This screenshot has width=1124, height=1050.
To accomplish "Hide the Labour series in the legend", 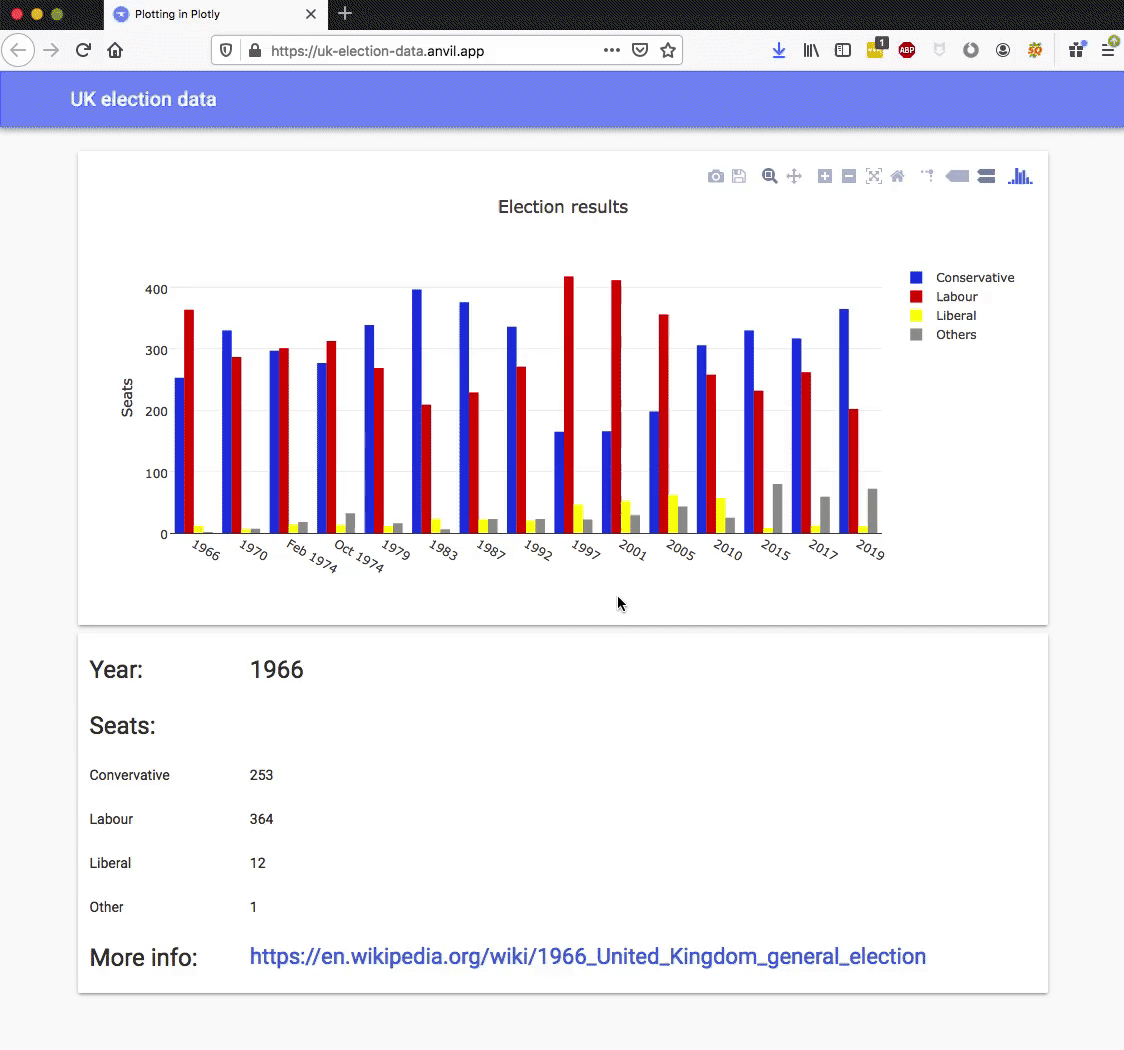I will pyautogui.click(x=957, y=296).
